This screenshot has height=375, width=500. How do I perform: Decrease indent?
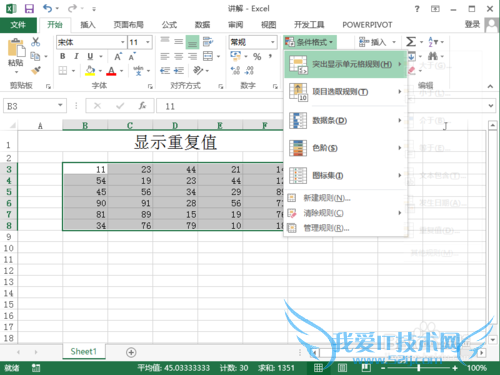coord(165,70)
